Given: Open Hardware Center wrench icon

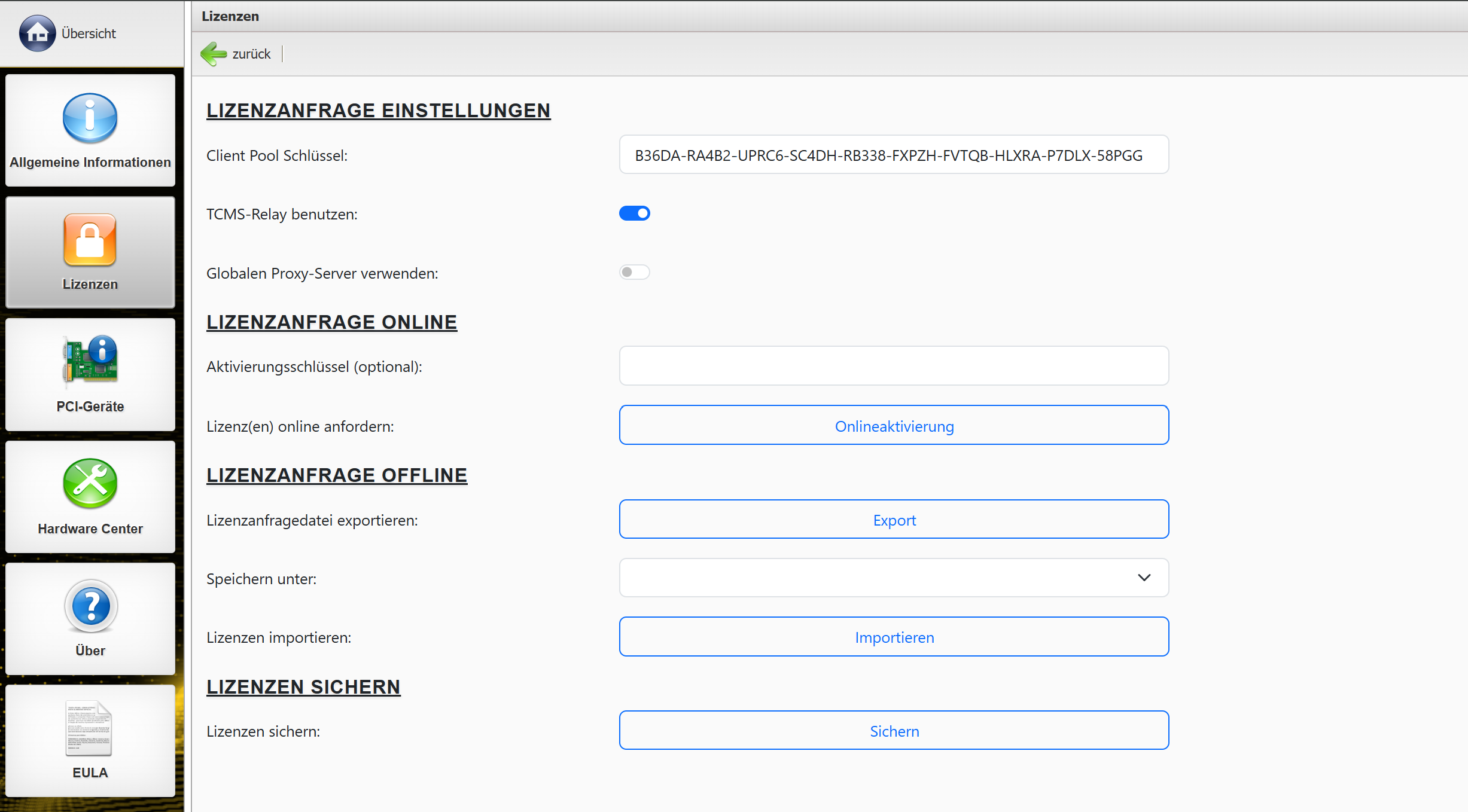Looking at the screenshot, I should pos(90,483).
